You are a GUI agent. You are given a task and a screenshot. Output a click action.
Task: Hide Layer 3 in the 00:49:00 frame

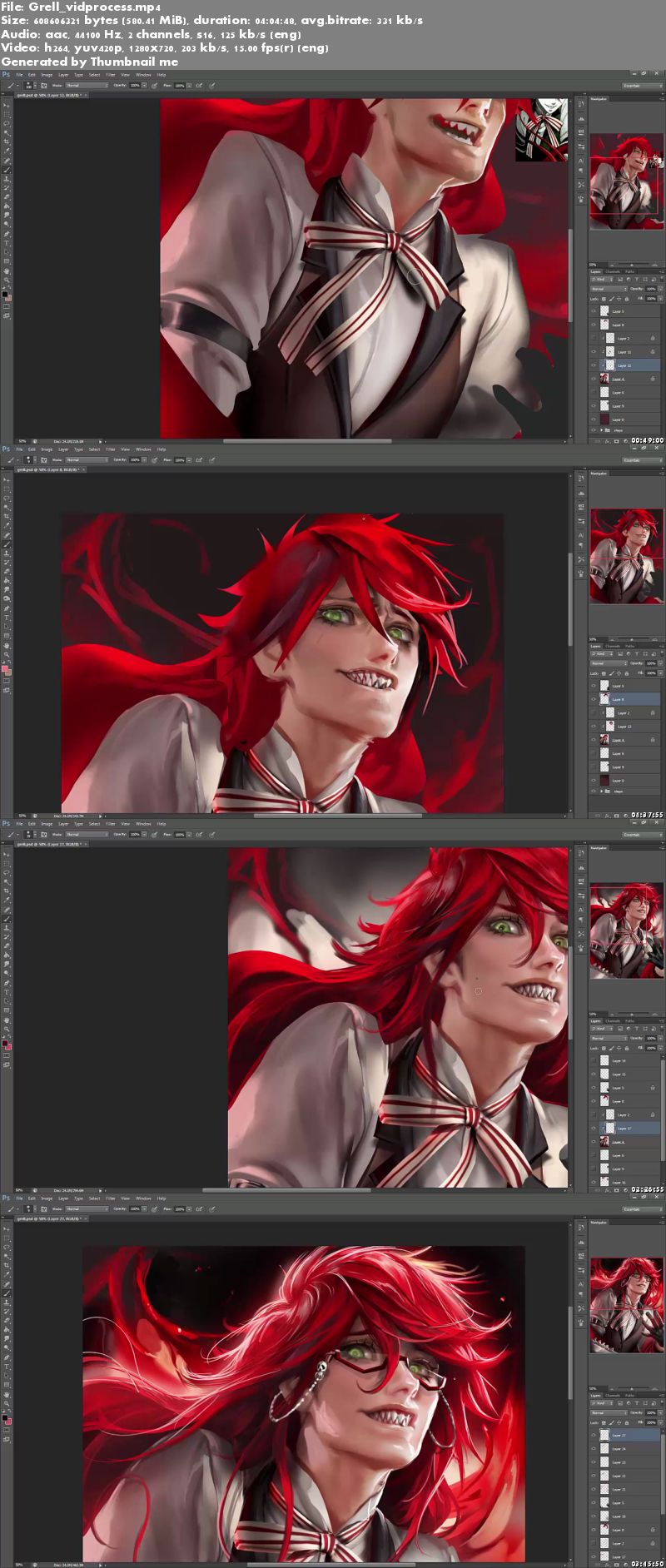[594, 311]
